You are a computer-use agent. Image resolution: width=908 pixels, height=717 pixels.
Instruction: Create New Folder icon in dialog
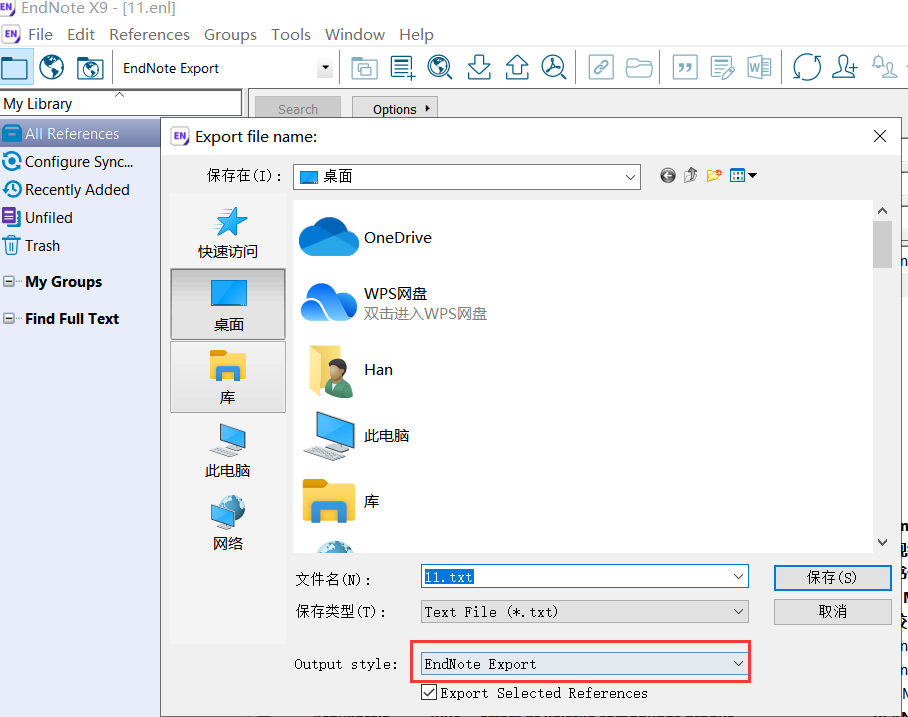[713, 175]
